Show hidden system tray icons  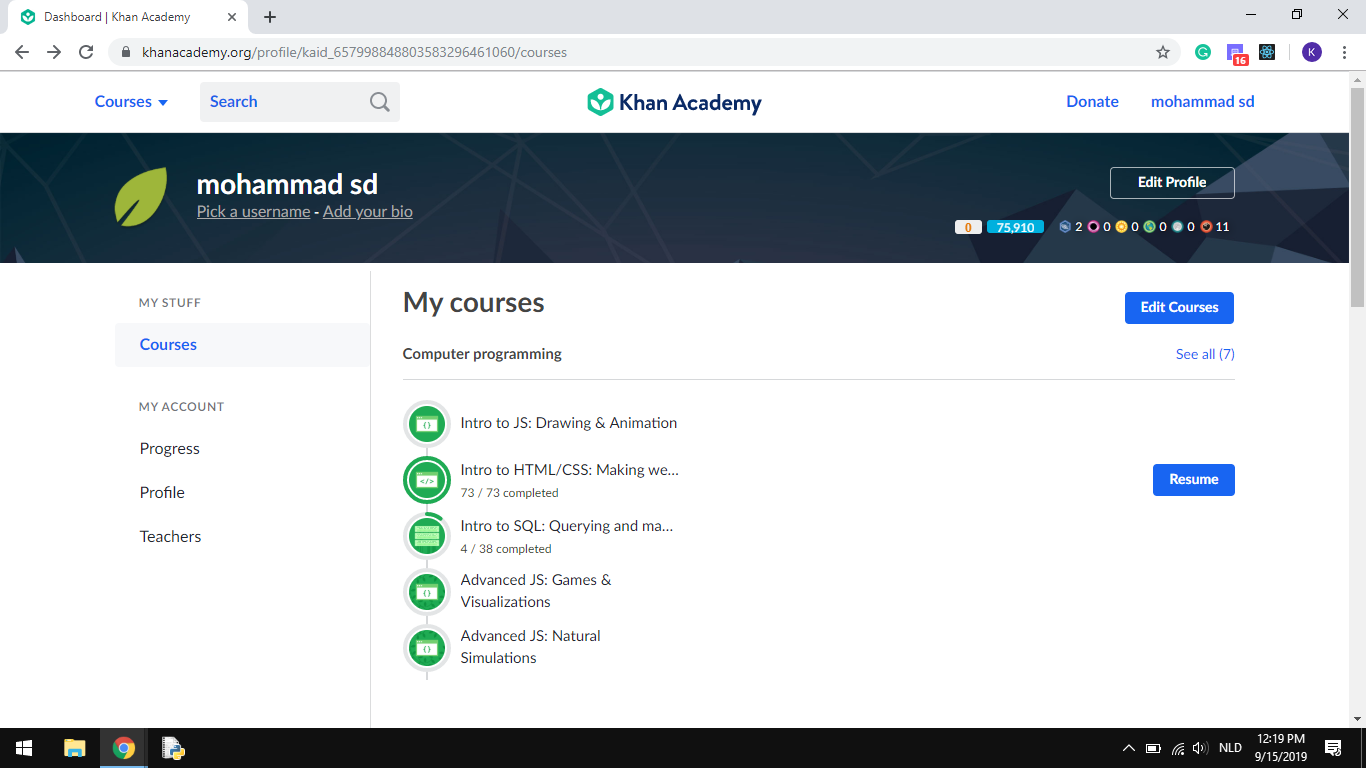(x=1129, y=748)
